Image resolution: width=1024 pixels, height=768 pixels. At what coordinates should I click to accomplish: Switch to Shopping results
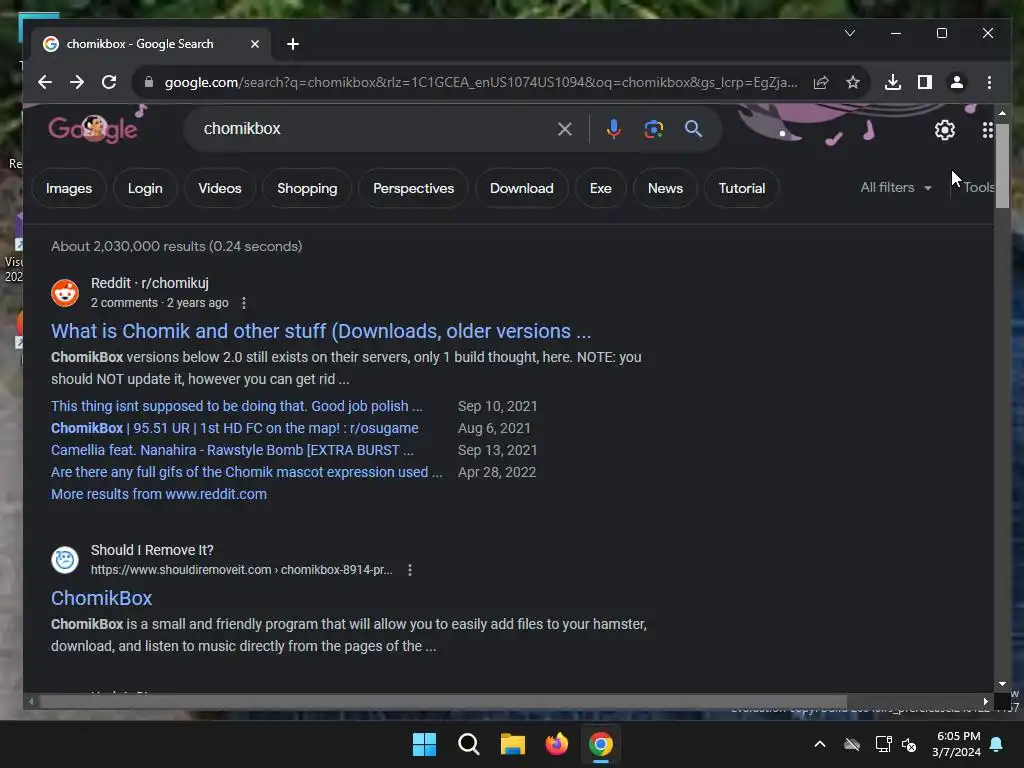pos(307,188)
